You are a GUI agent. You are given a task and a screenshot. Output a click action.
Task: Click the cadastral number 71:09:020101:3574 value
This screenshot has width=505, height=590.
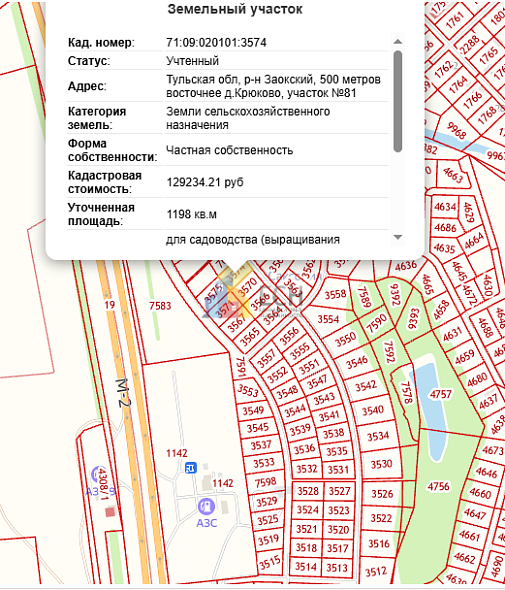point(216,43)
